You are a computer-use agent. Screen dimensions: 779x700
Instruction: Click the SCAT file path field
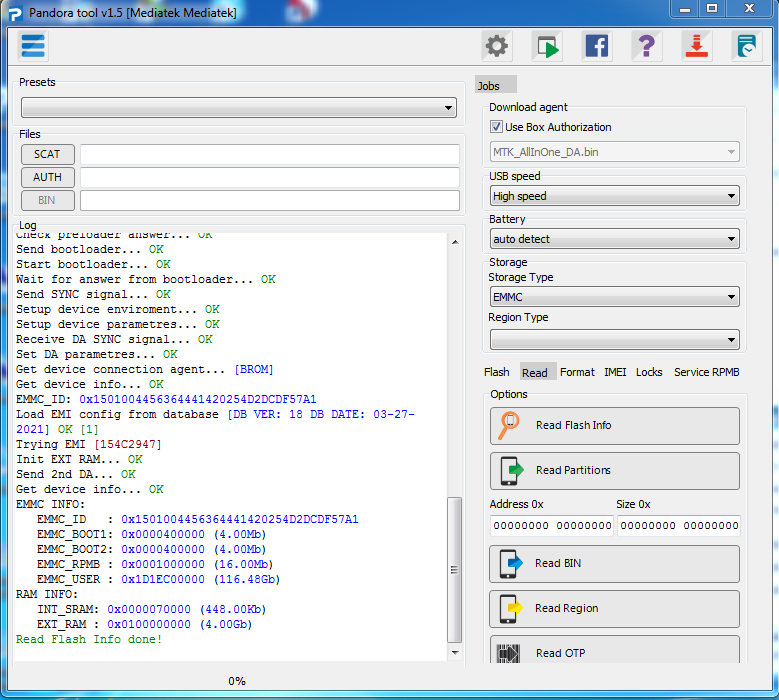click(270, 154)
